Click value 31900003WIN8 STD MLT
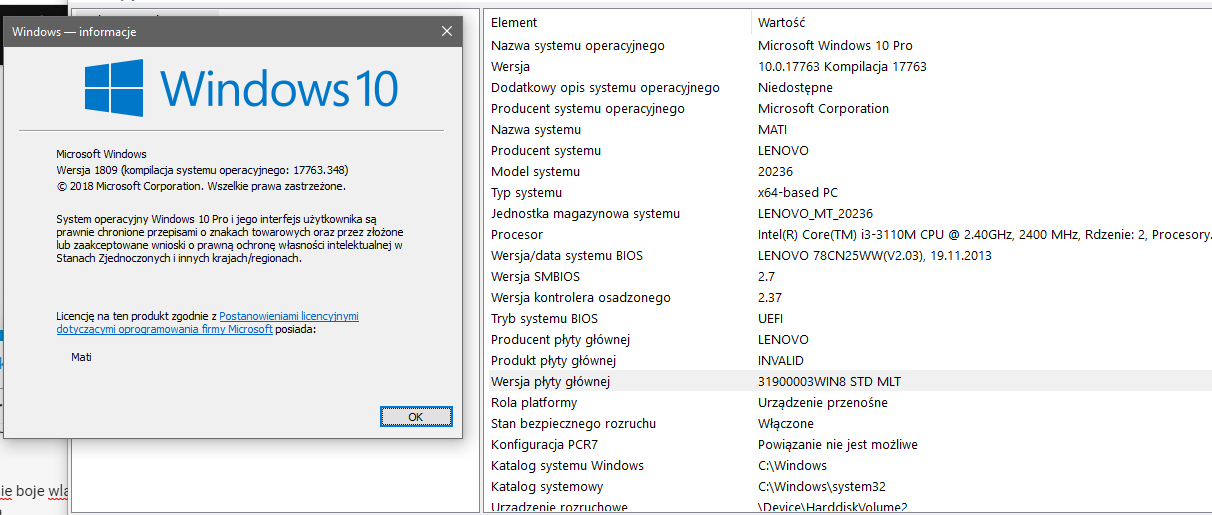Viewport: 1212px width, 515px height. (830, 381)
